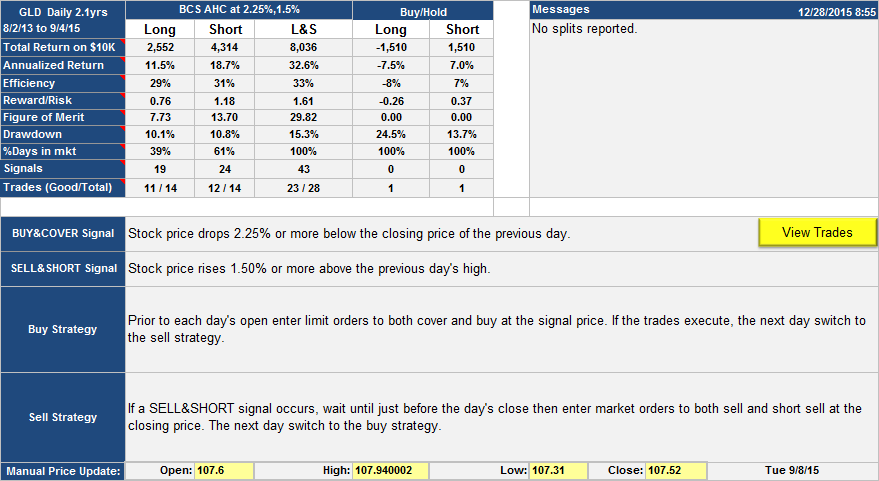This screenshot has height=481, width=879.
Task: Click the Buy Strategy label cell
Action: point(63,328)
